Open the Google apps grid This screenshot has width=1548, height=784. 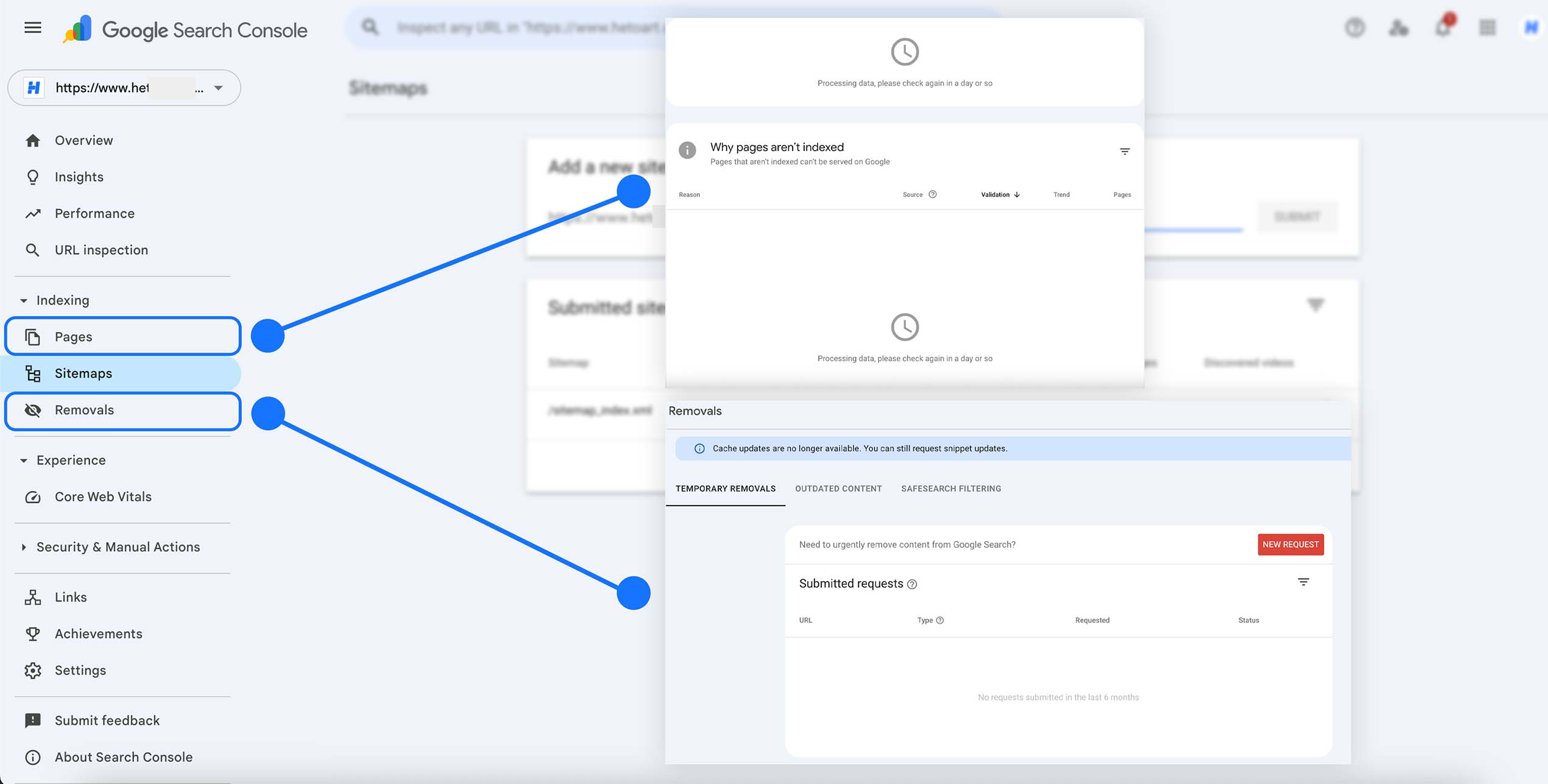1487,28
